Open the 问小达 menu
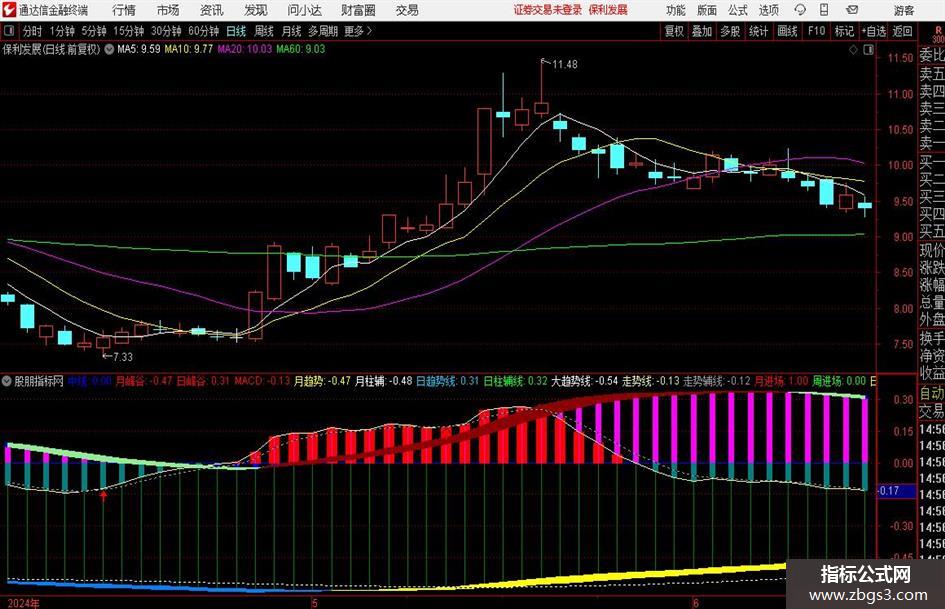945x609 pixels. 304,10
